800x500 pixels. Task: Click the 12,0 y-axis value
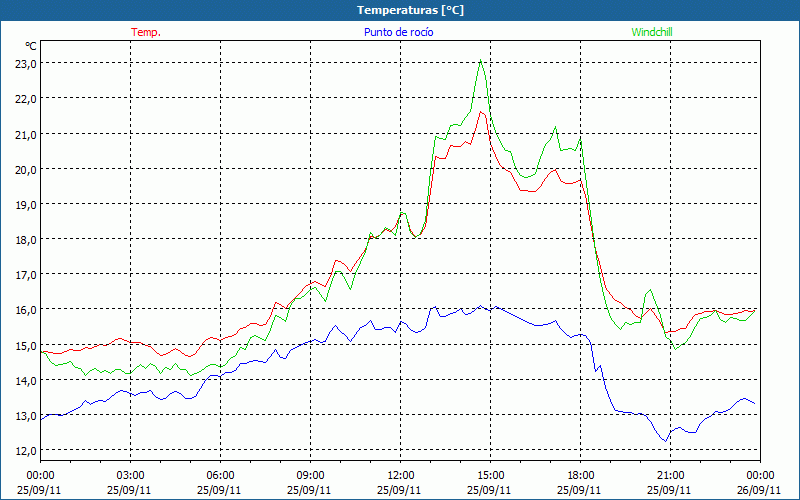point(27,451)
